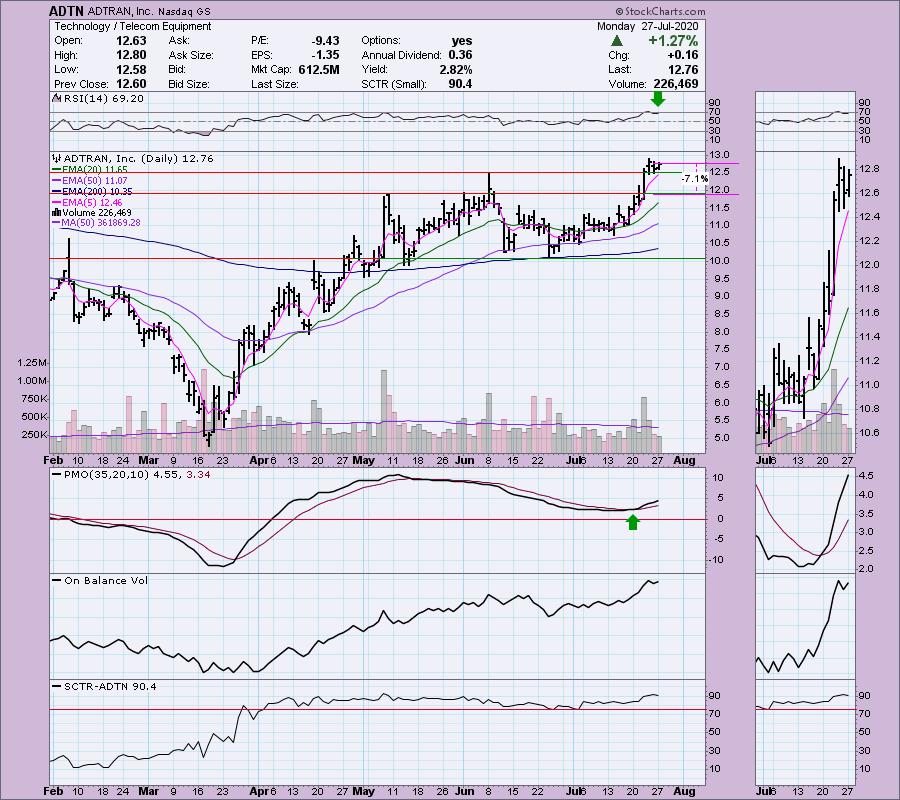Screen dimensions: 900x800
Task: Select the Low value 12.58
Action: (131, 69)
